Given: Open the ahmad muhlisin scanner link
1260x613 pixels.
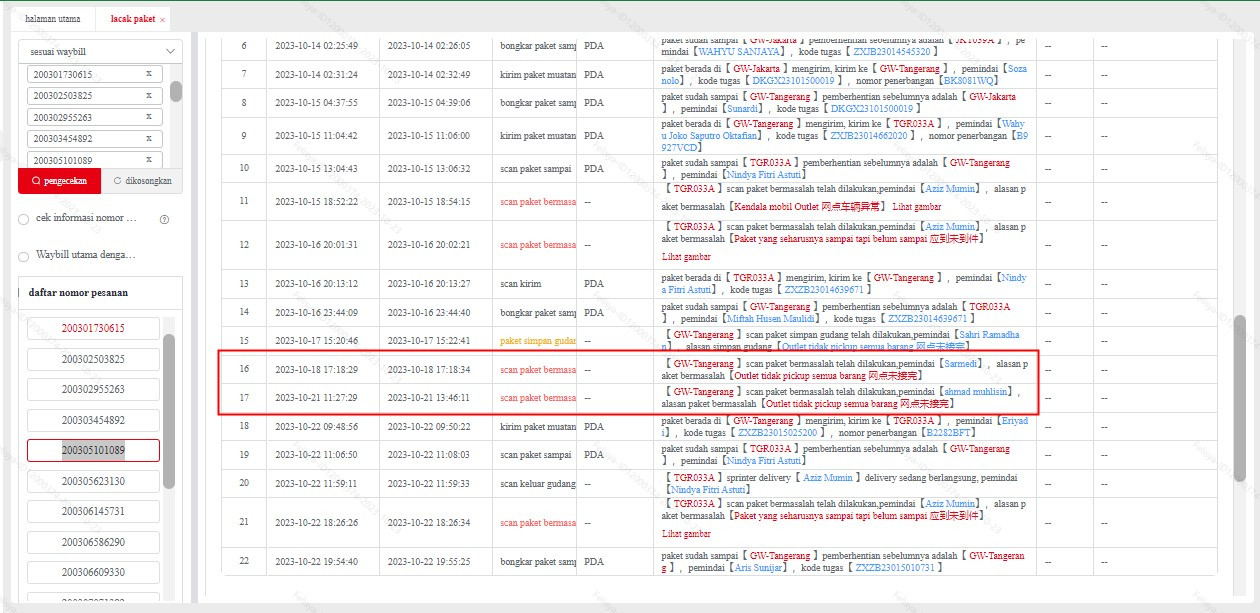Looking at the screenshot, I should (976, 392).
